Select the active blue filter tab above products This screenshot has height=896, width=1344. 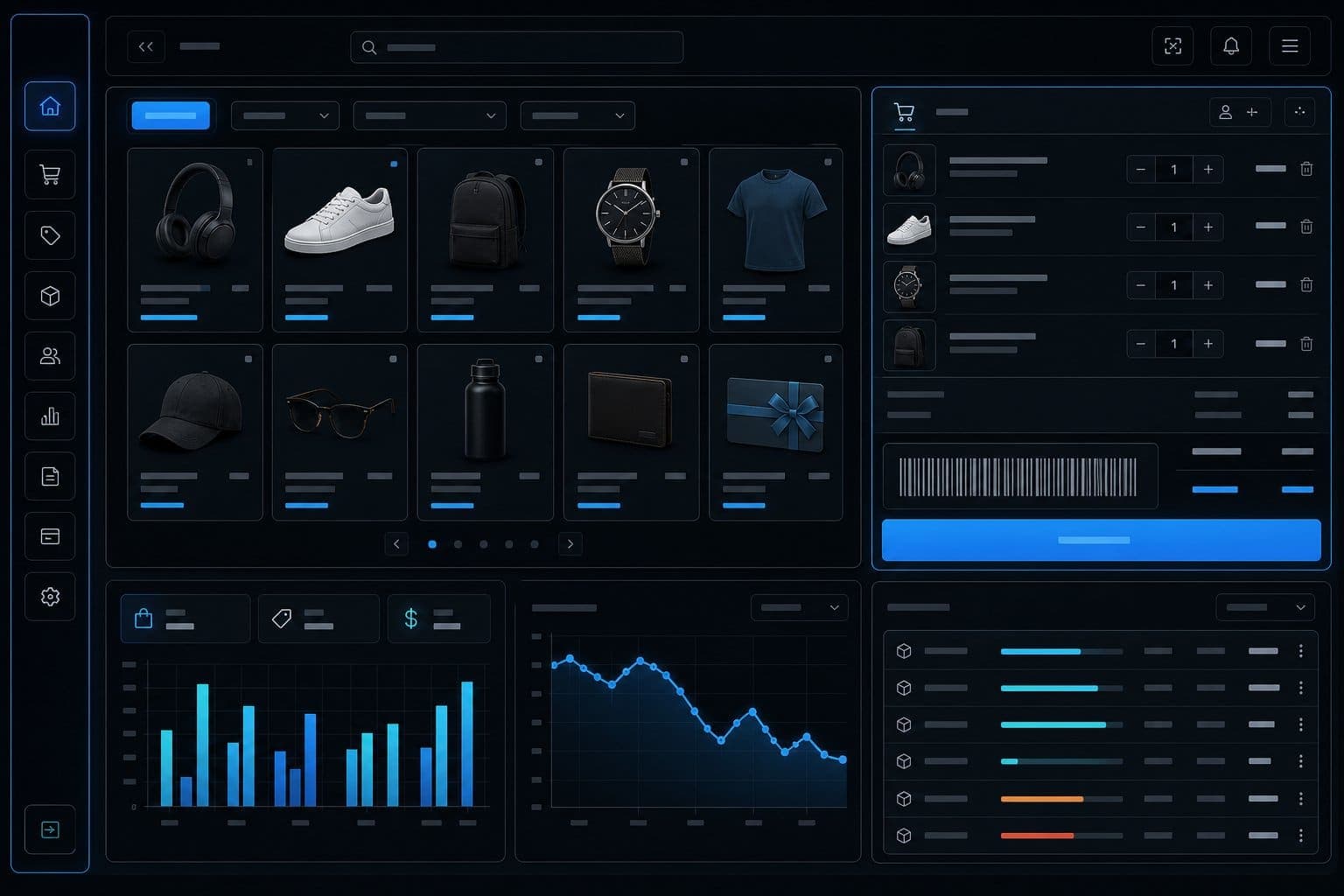[x=171, y=115]
